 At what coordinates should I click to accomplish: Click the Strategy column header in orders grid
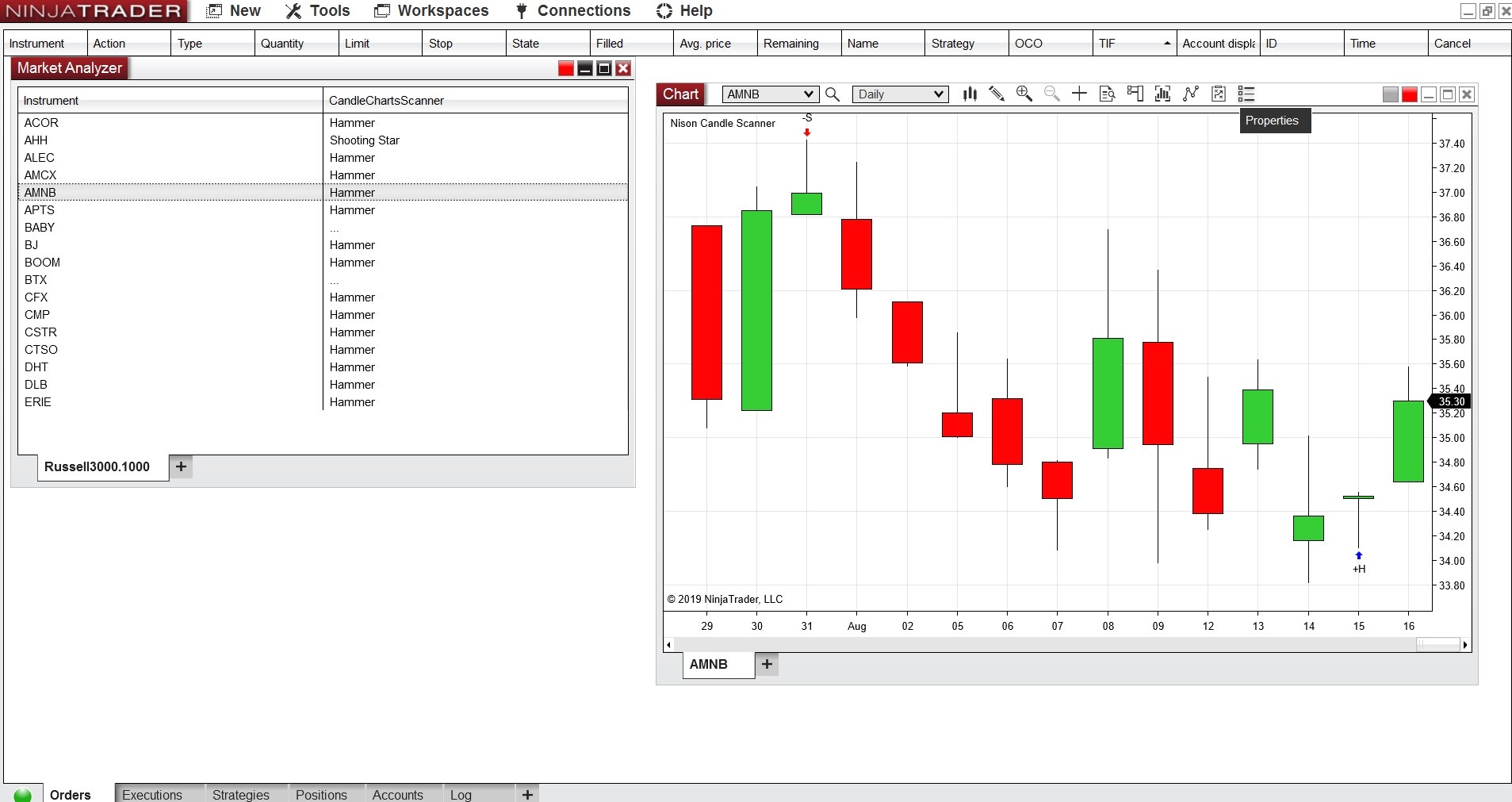pyautogui.click(x=967, y=44)
